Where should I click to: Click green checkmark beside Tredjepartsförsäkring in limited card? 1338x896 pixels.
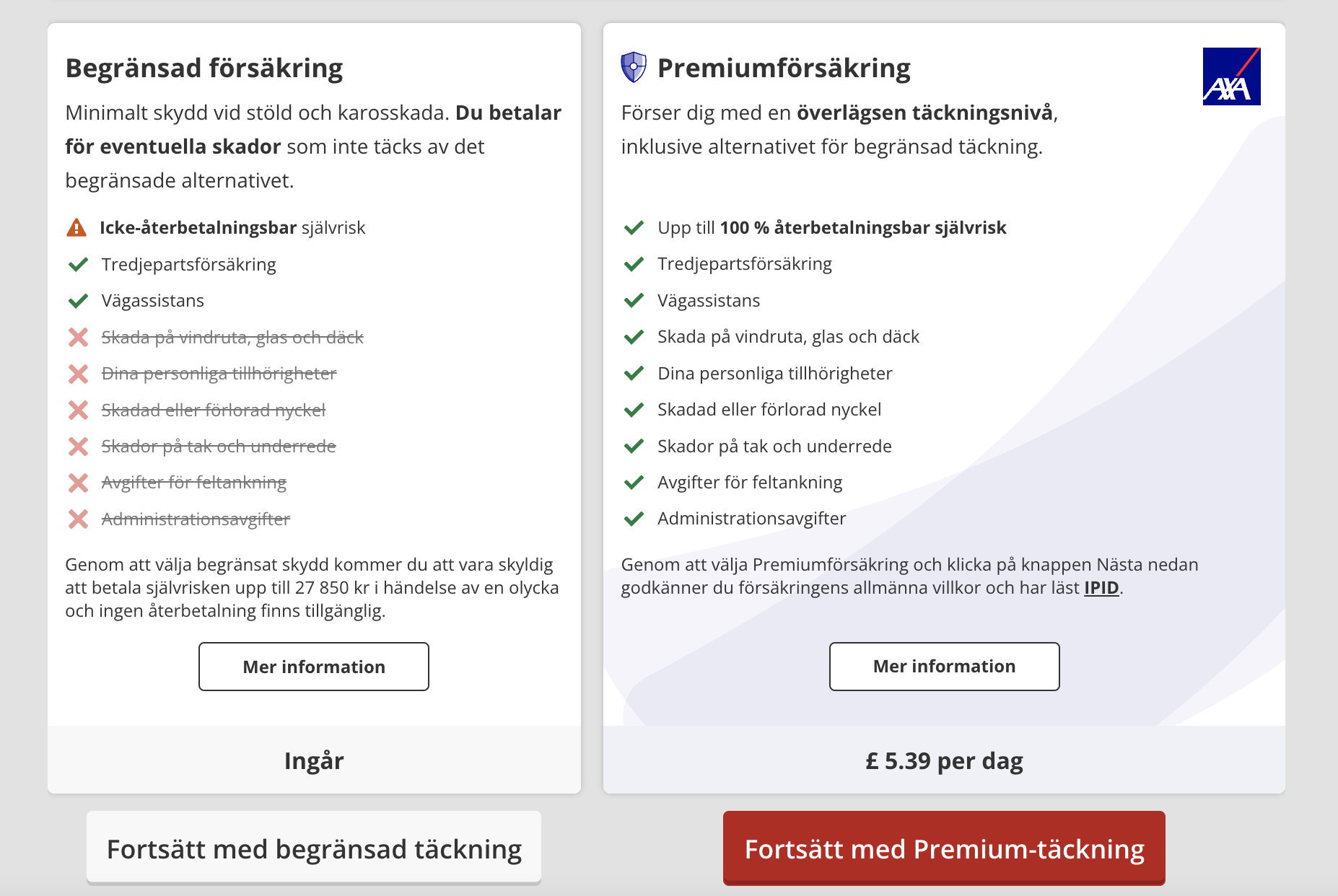pos(78,265)
